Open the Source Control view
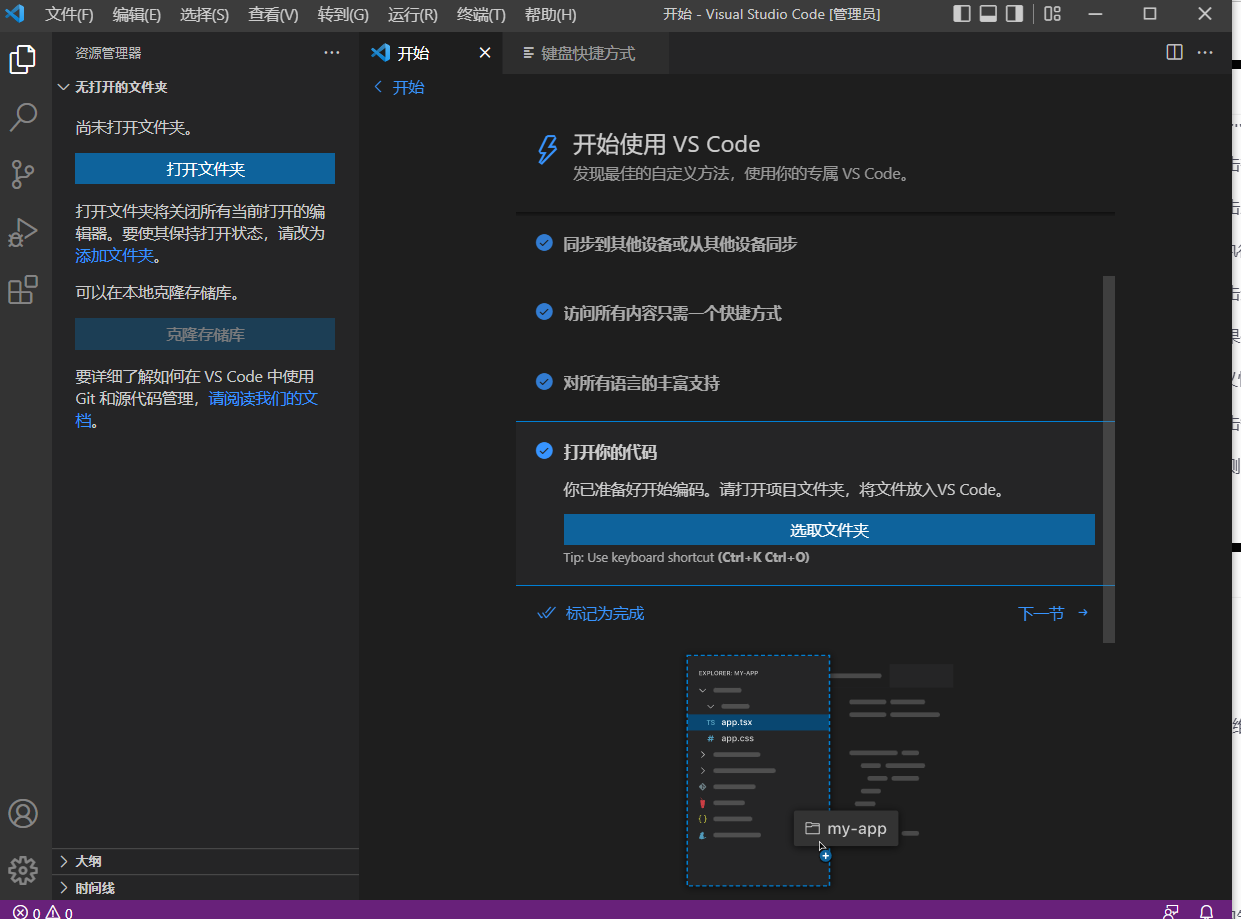 (23, 175)
